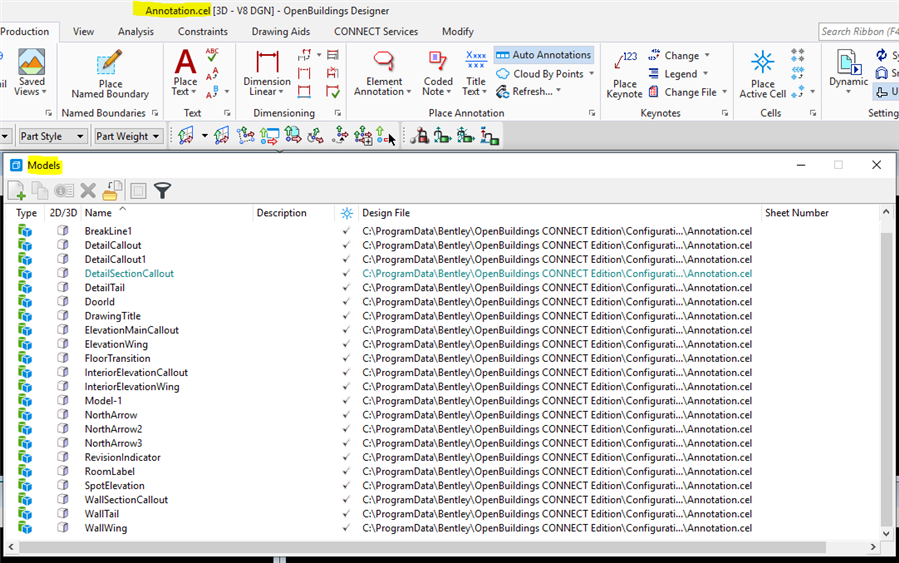Image resolution: width=899 pixels, height=563 pixels.
Task: Click the Place Active Cell starburst icon
Action: coord(763,62)
